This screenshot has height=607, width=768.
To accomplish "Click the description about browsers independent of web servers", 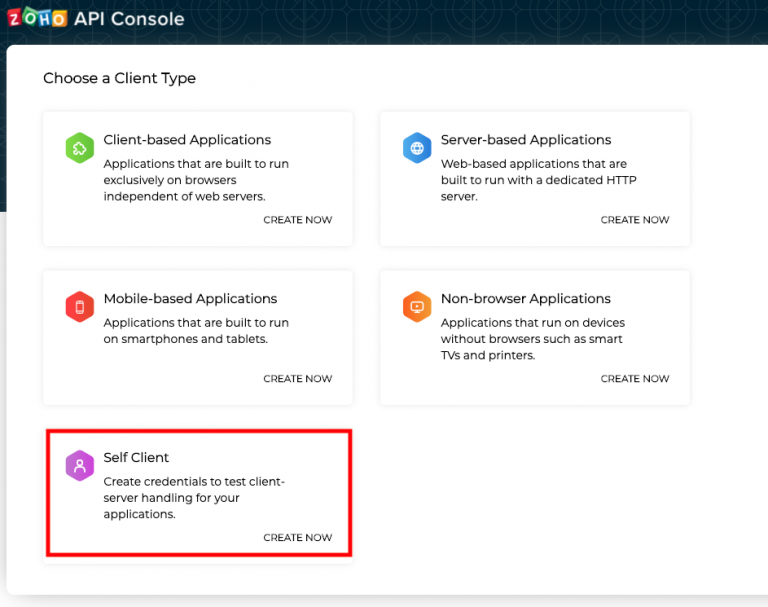I will [196, 180].
